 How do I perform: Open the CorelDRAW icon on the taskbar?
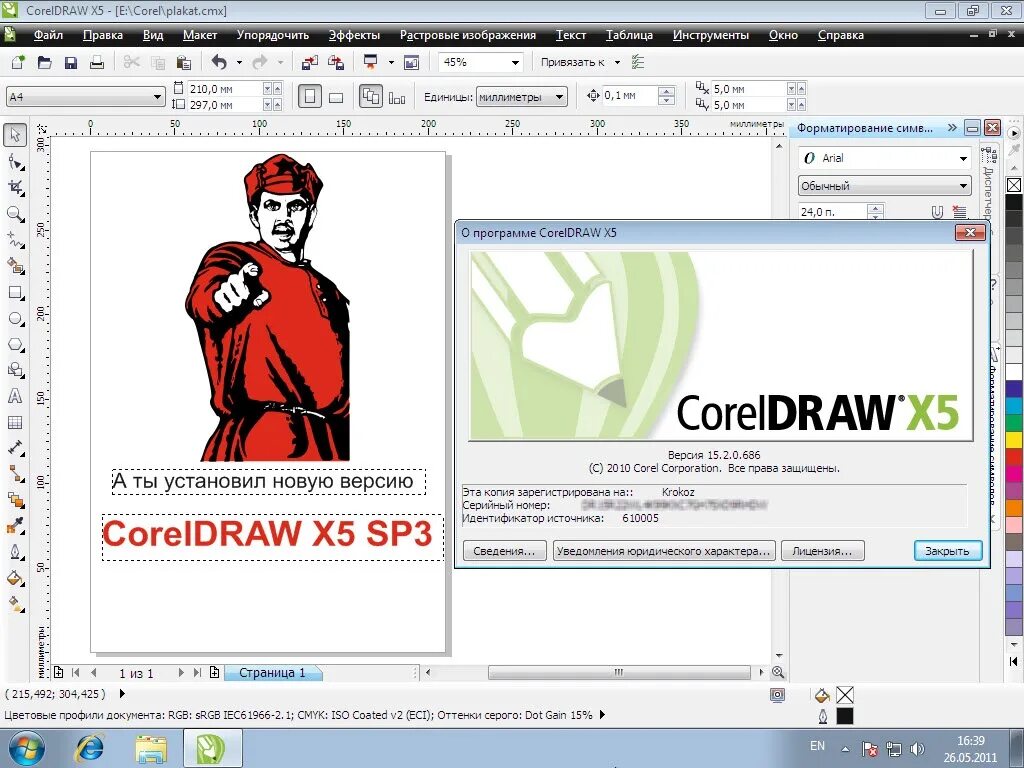point(213,746)
